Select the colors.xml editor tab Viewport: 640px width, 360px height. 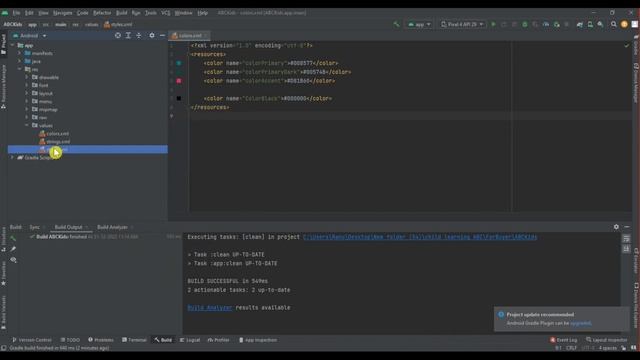(x=190, y=36)
